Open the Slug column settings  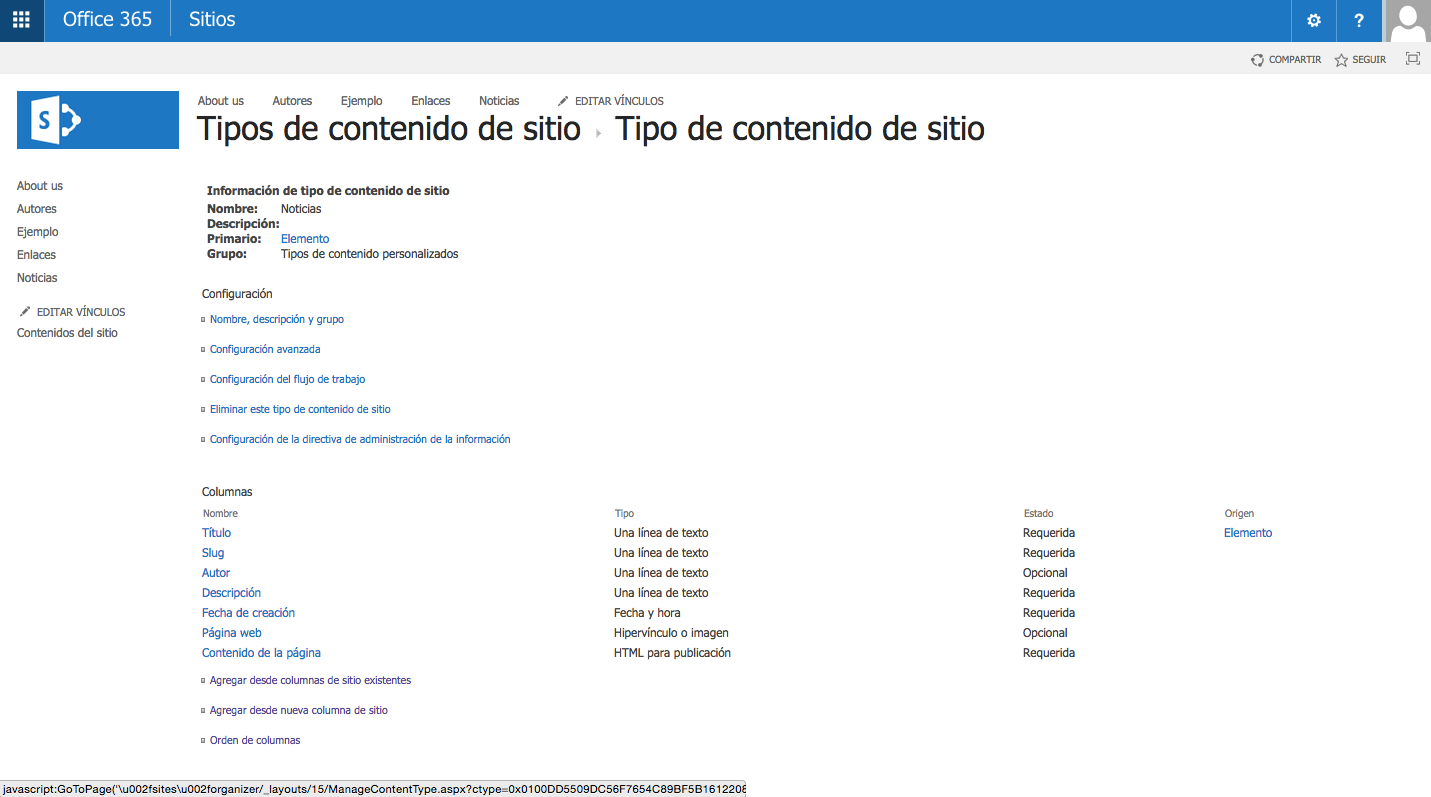(x=212, y=552)
